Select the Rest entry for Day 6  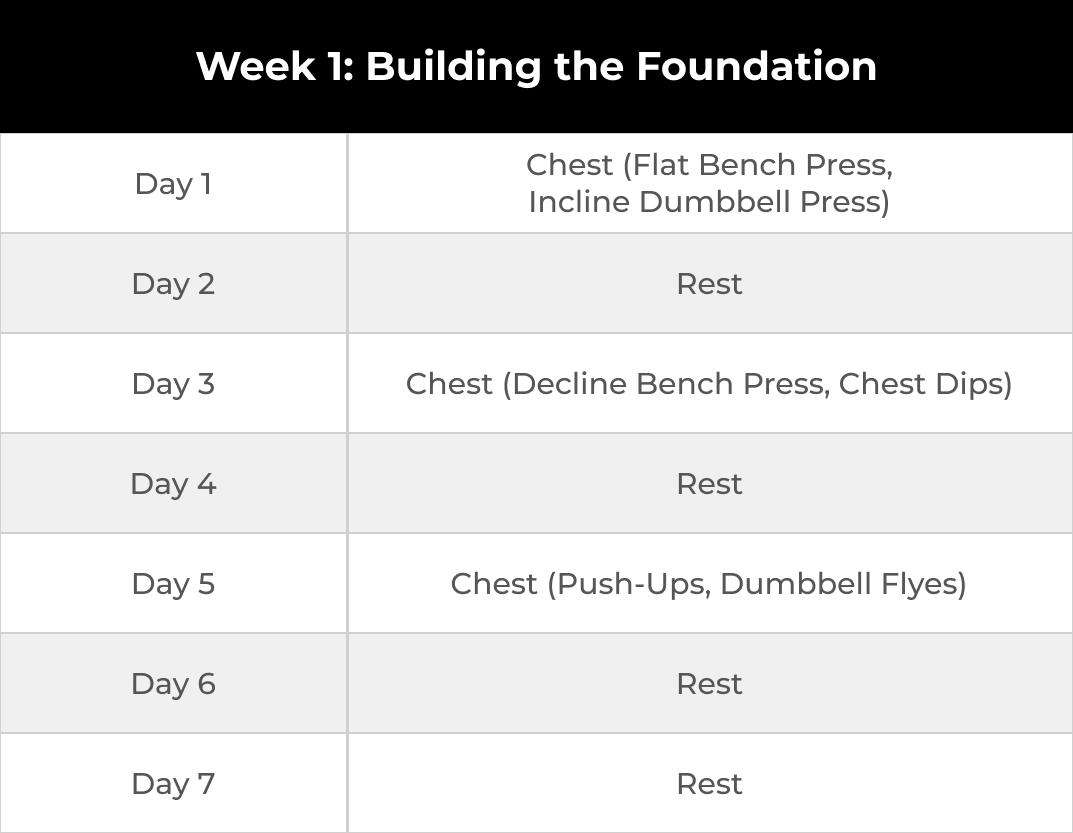709,684
